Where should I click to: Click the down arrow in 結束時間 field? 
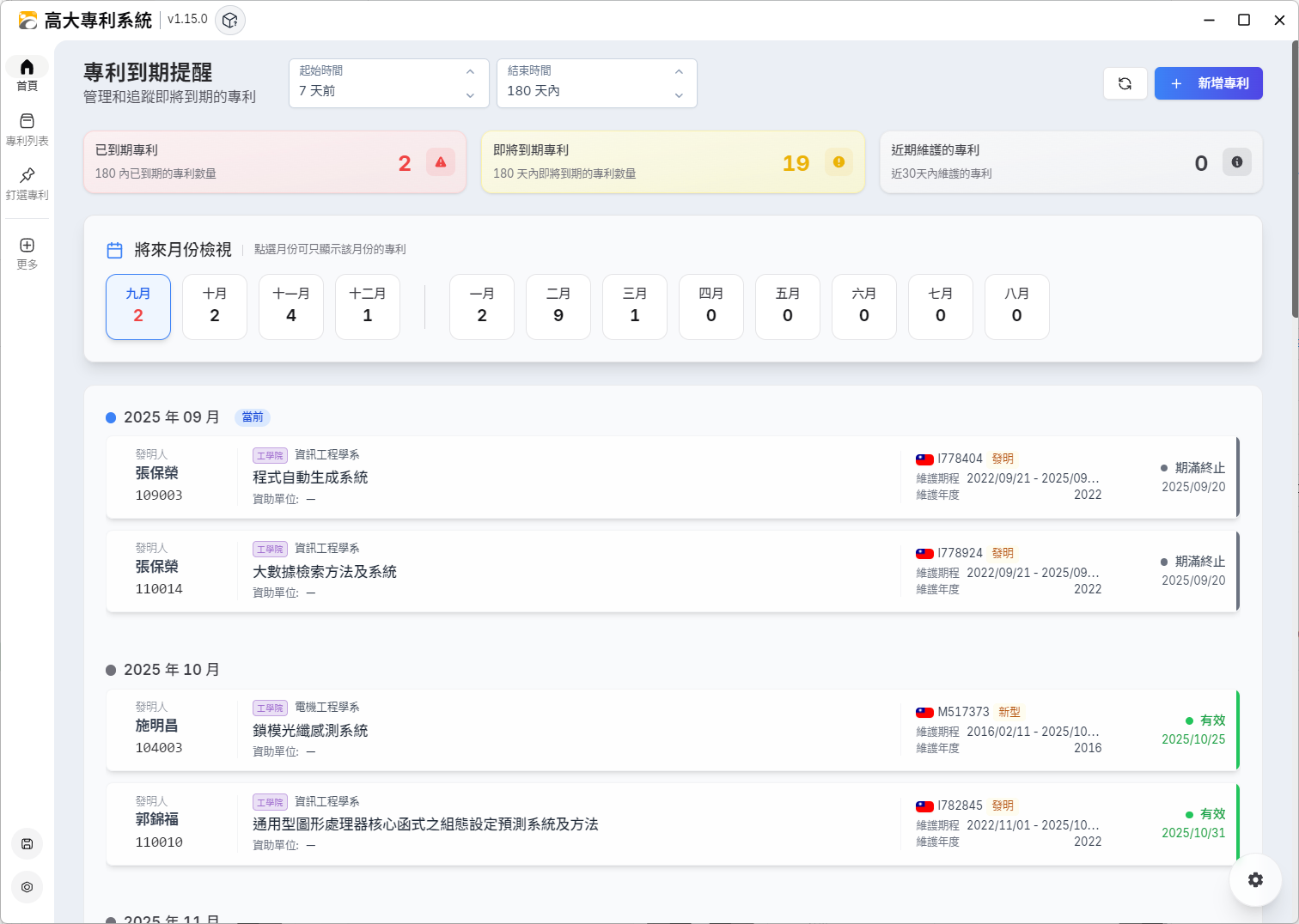click(x=679, y=95)
